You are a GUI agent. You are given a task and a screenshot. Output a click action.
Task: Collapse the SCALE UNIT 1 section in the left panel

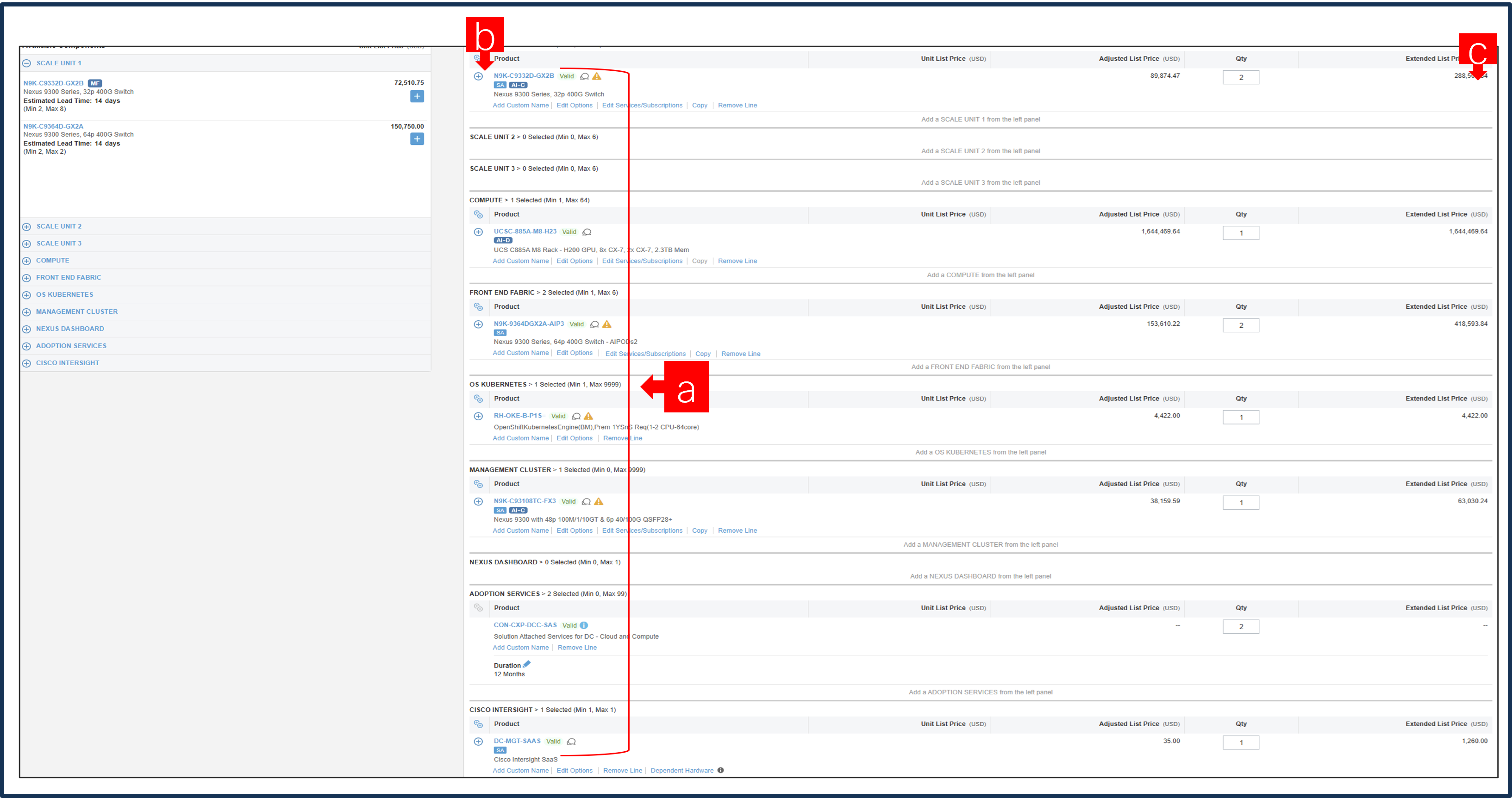26,63
